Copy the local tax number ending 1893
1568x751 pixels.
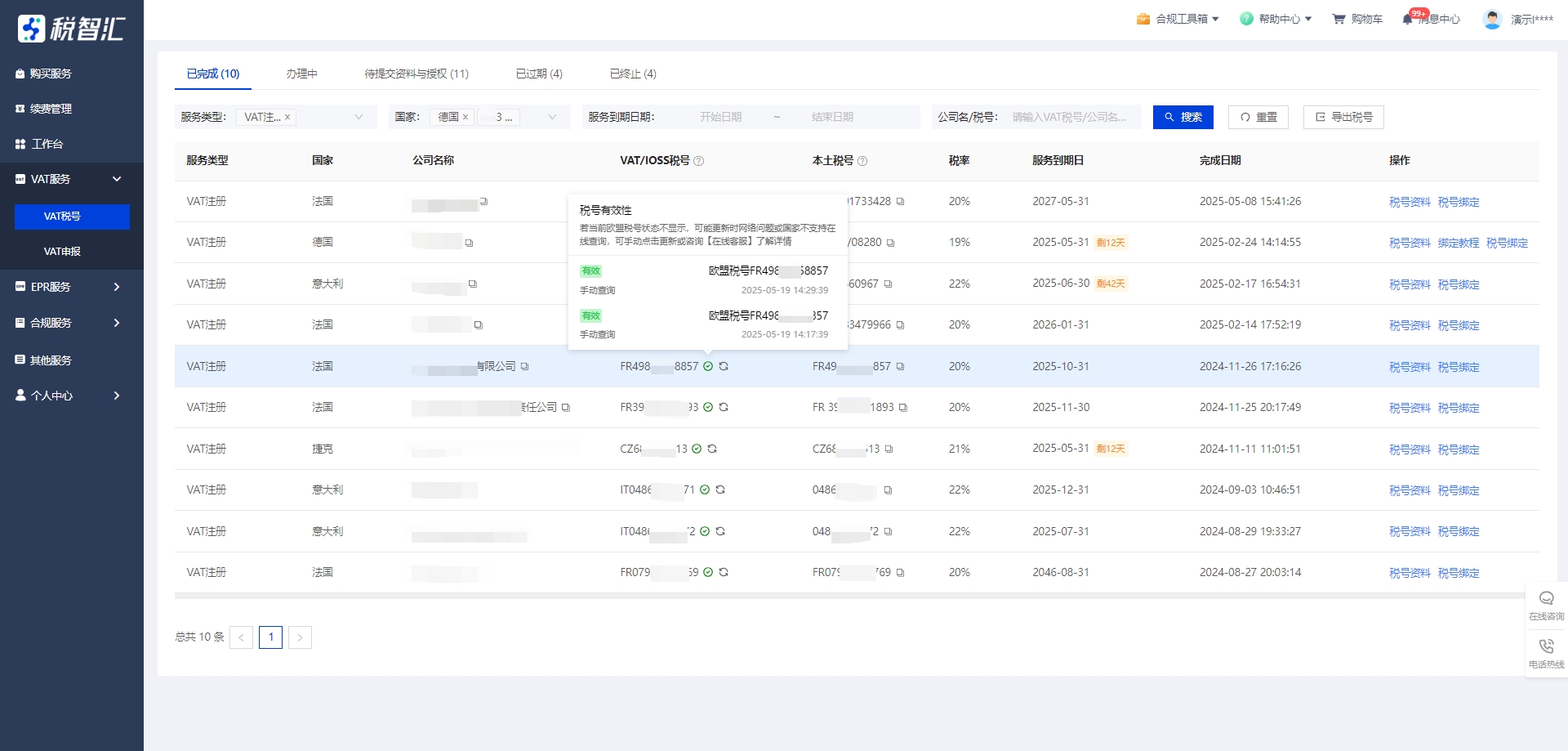[x=903, y=408]
